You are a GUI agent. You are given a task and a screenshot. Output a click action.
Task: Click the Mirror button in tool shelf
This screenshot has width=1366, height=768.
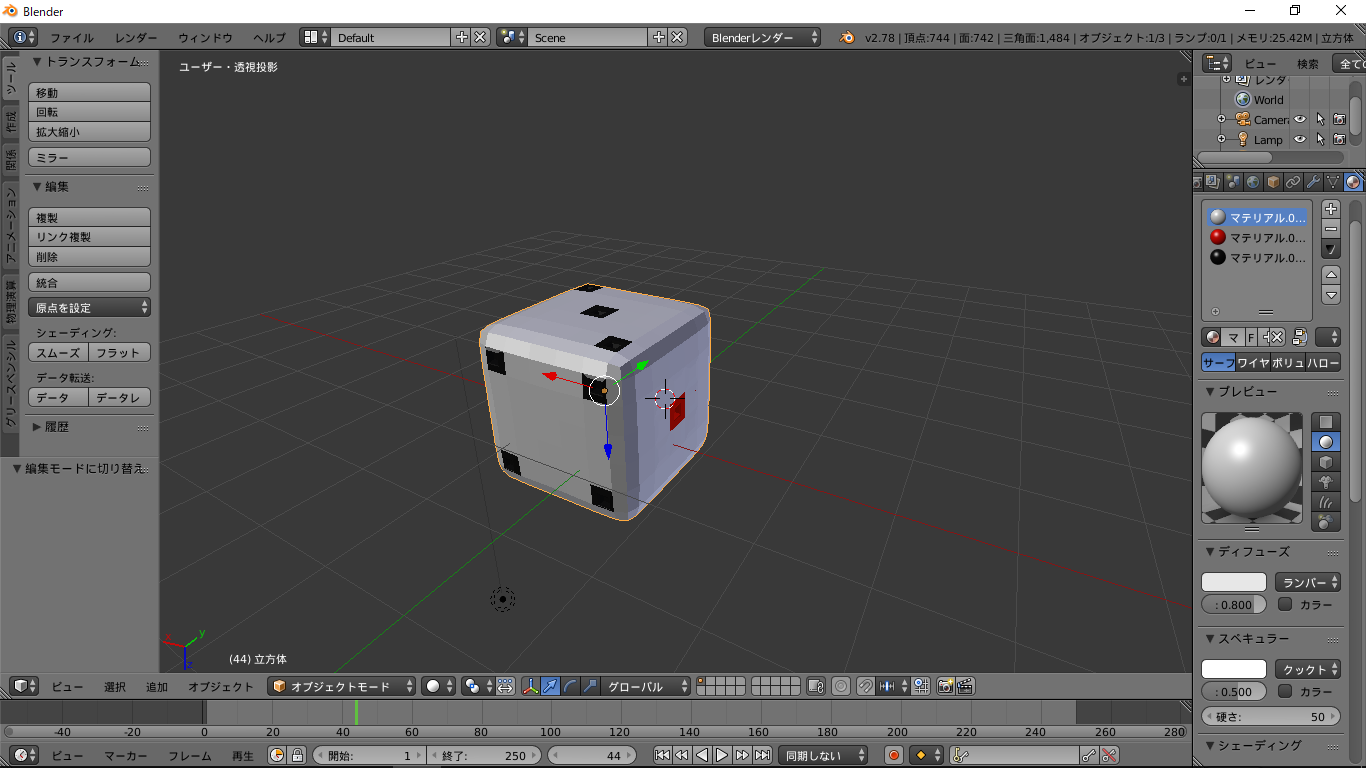click(89, 158)
